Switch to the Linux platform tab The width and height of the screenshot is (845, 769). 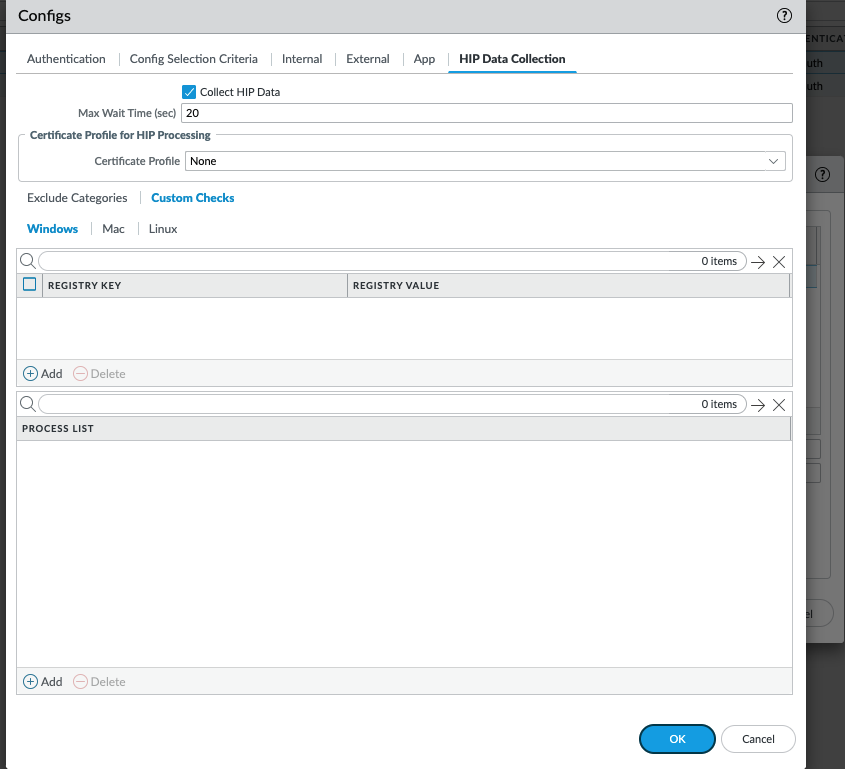coord(162,228)
